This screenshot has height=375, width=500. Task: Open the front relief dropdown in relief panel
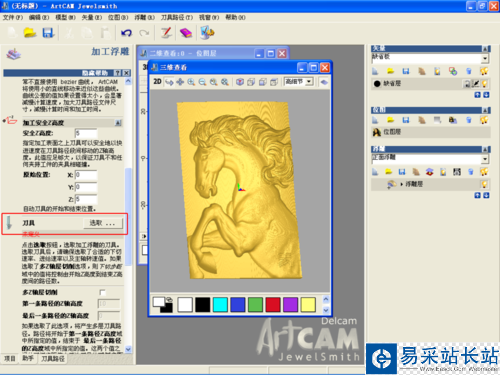[x=485, y=159]
